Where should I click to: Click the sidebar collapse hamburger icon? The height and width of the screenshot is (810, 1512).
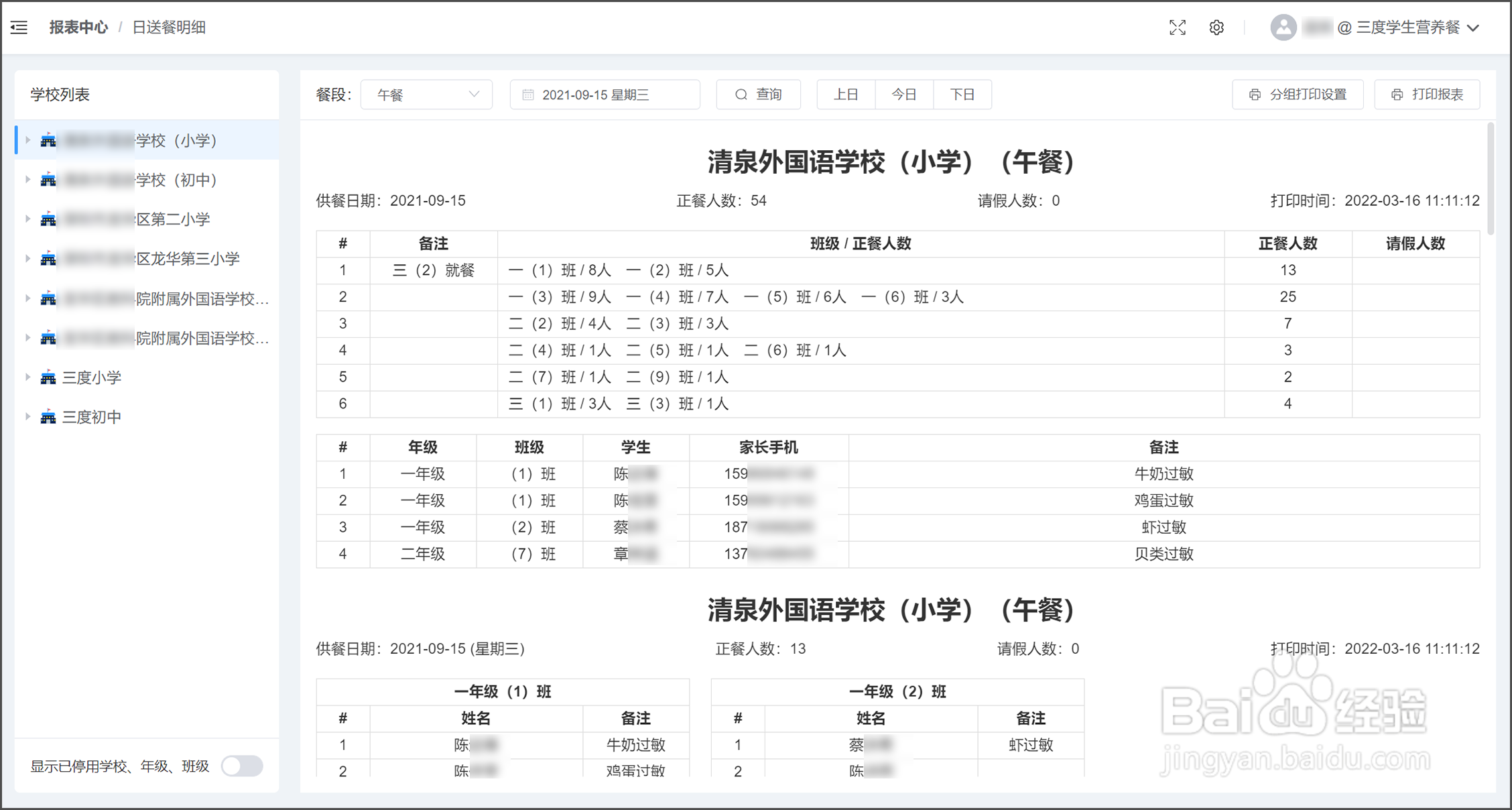point(19,27)
